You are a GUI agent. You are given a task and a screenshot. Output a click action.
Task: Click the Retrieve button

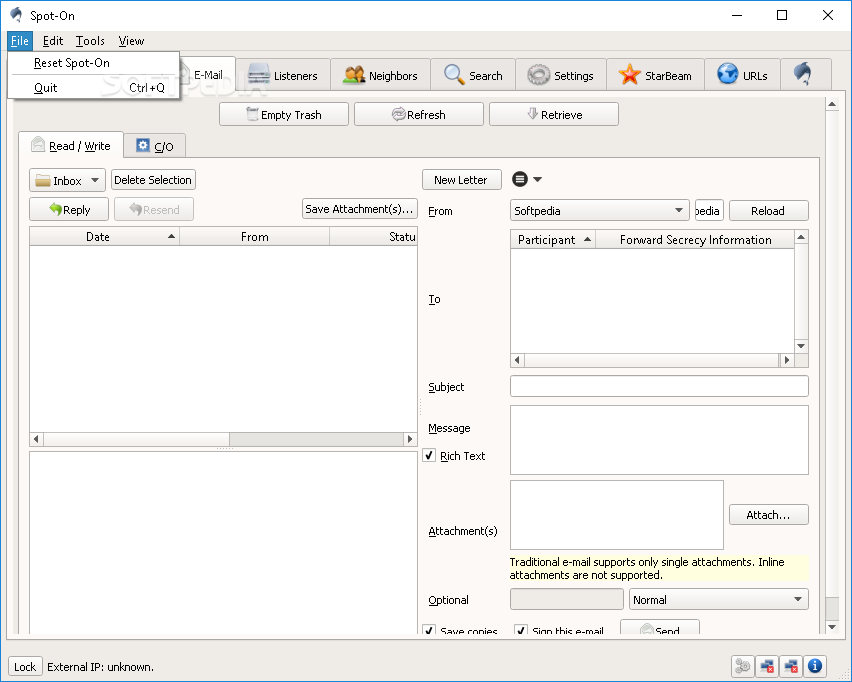(554, 114)
